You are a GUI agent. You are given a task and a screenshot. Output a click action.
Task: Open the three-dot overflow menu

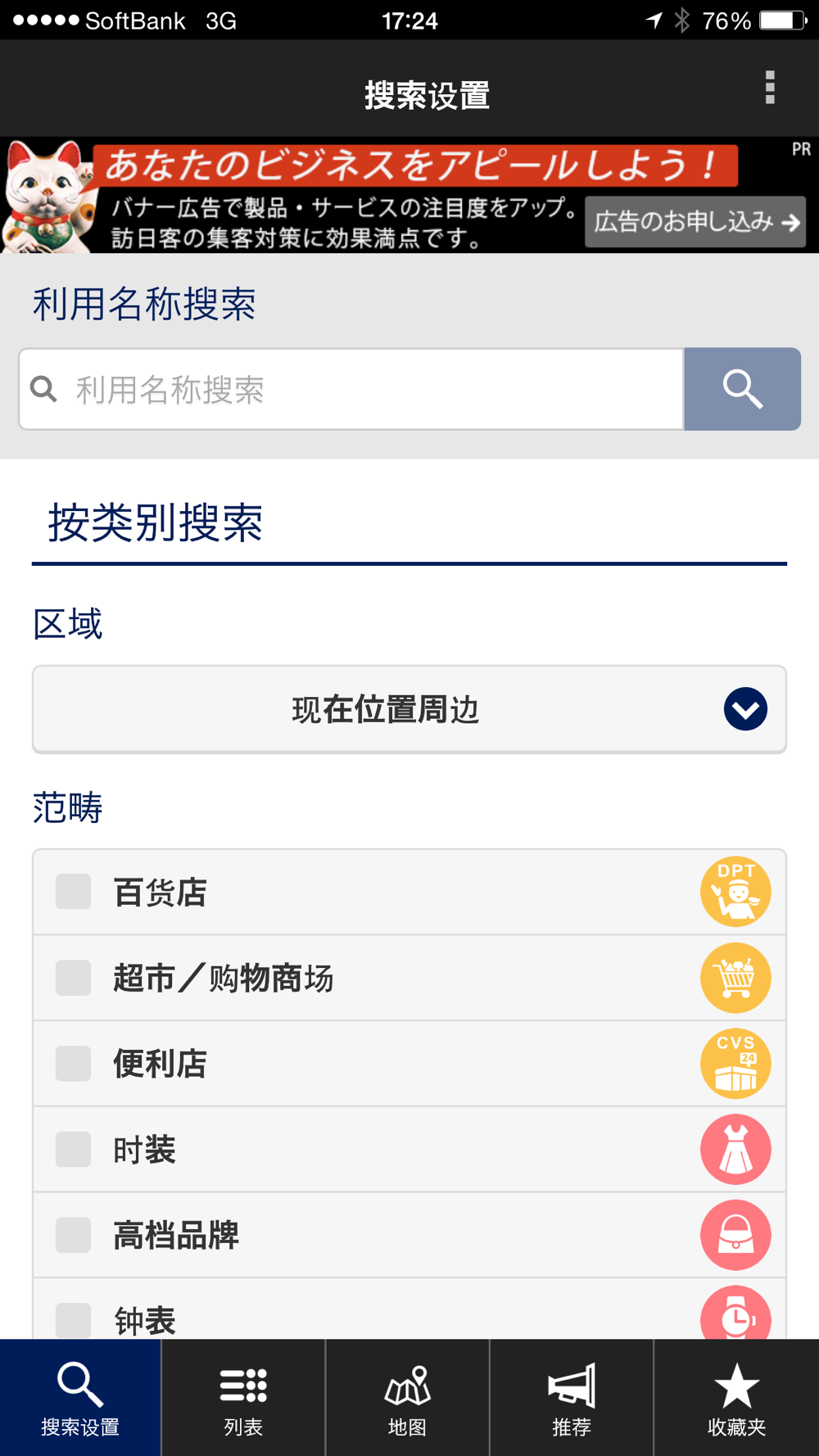click(x=769, y=88)
